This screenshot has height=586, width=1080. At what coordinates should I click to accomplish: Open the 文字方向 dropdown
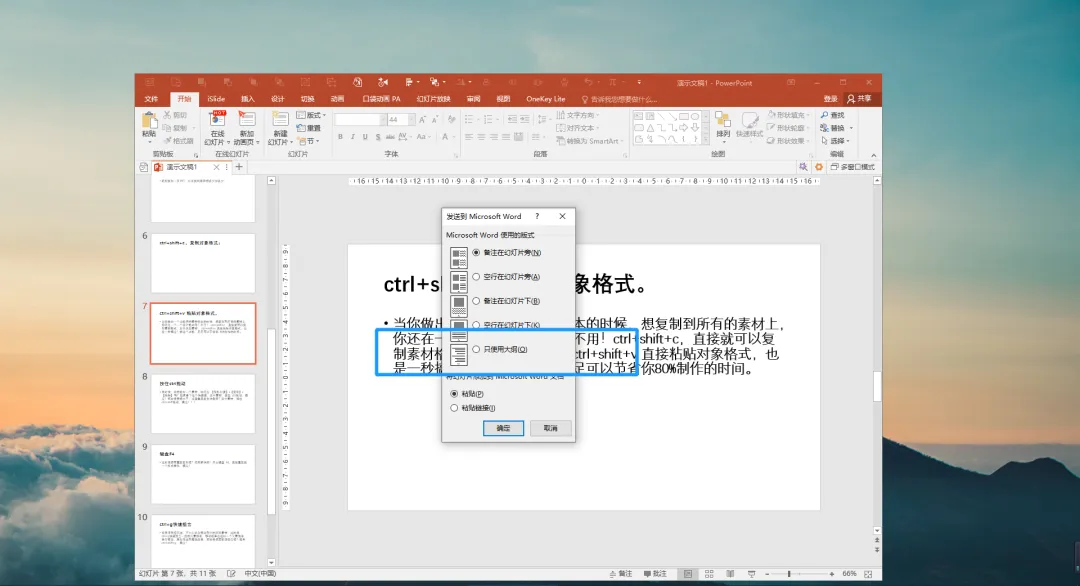pyautogui.click(x=577, y=115)
